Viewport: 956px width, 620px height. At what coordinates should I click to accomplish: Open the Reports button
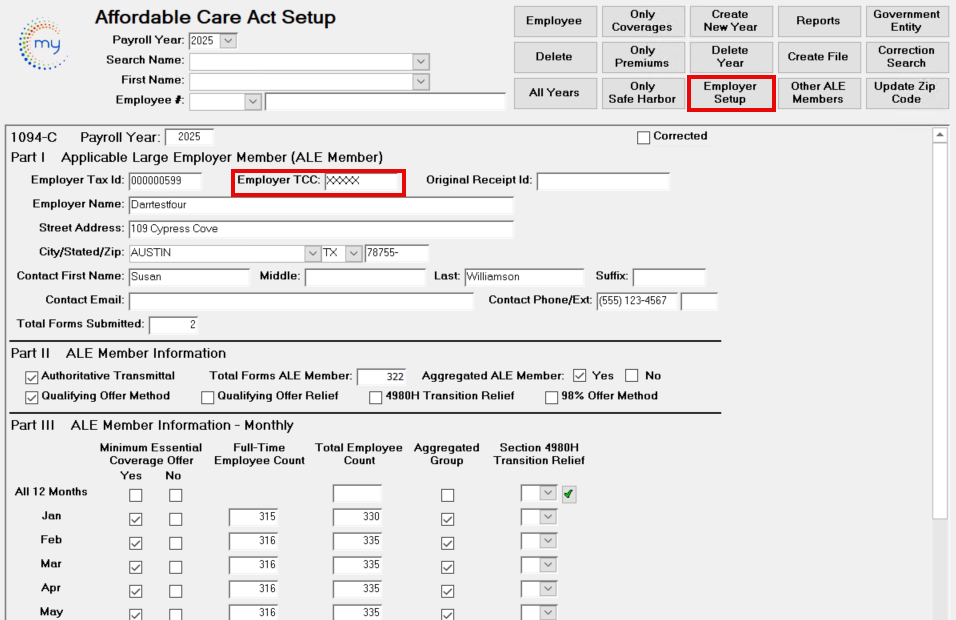[x=817, y=21]
